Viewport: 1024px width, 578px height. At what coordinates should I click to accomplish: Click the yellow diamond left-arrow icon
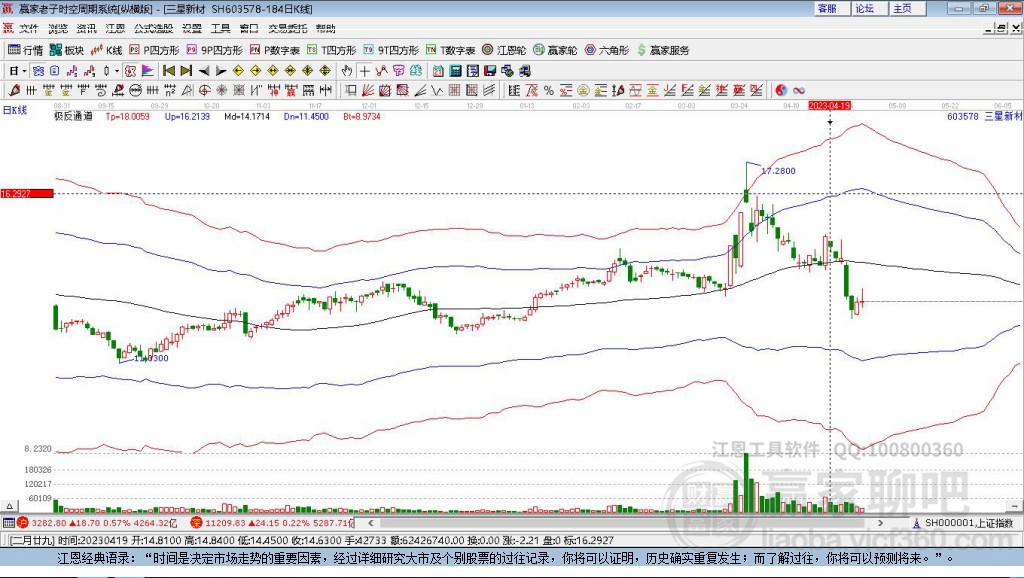coord(238,71)
